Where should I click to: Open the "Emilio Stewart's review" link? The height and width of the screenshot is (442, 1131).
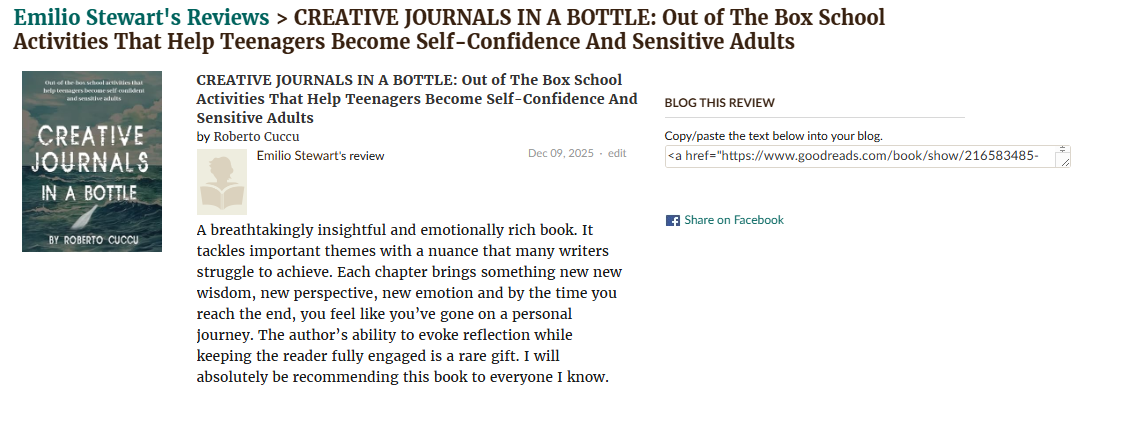(x=320, y=155)
